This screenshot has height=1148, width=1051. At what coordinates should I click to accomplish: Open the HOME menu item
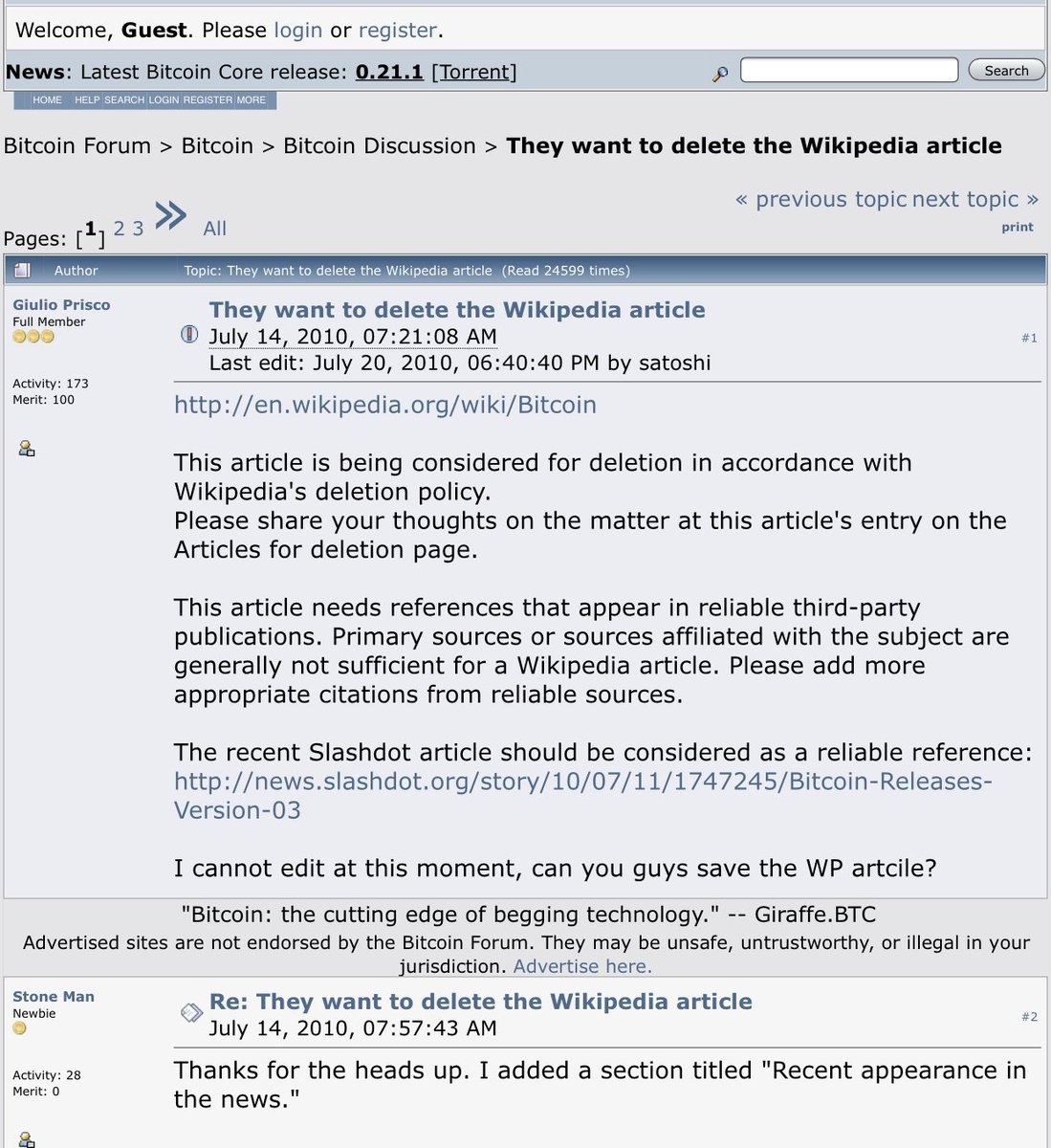coord(47,99)
